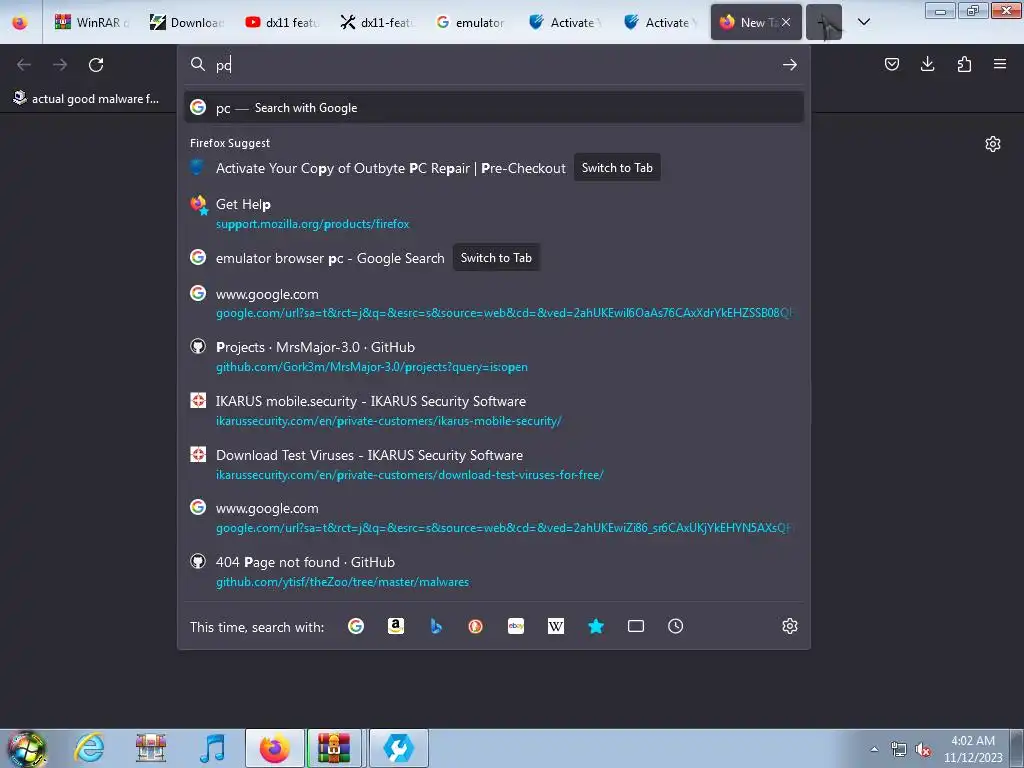Open the music note taskbar app
This screenshot has width=1024, height=768.
pos(213,748)
